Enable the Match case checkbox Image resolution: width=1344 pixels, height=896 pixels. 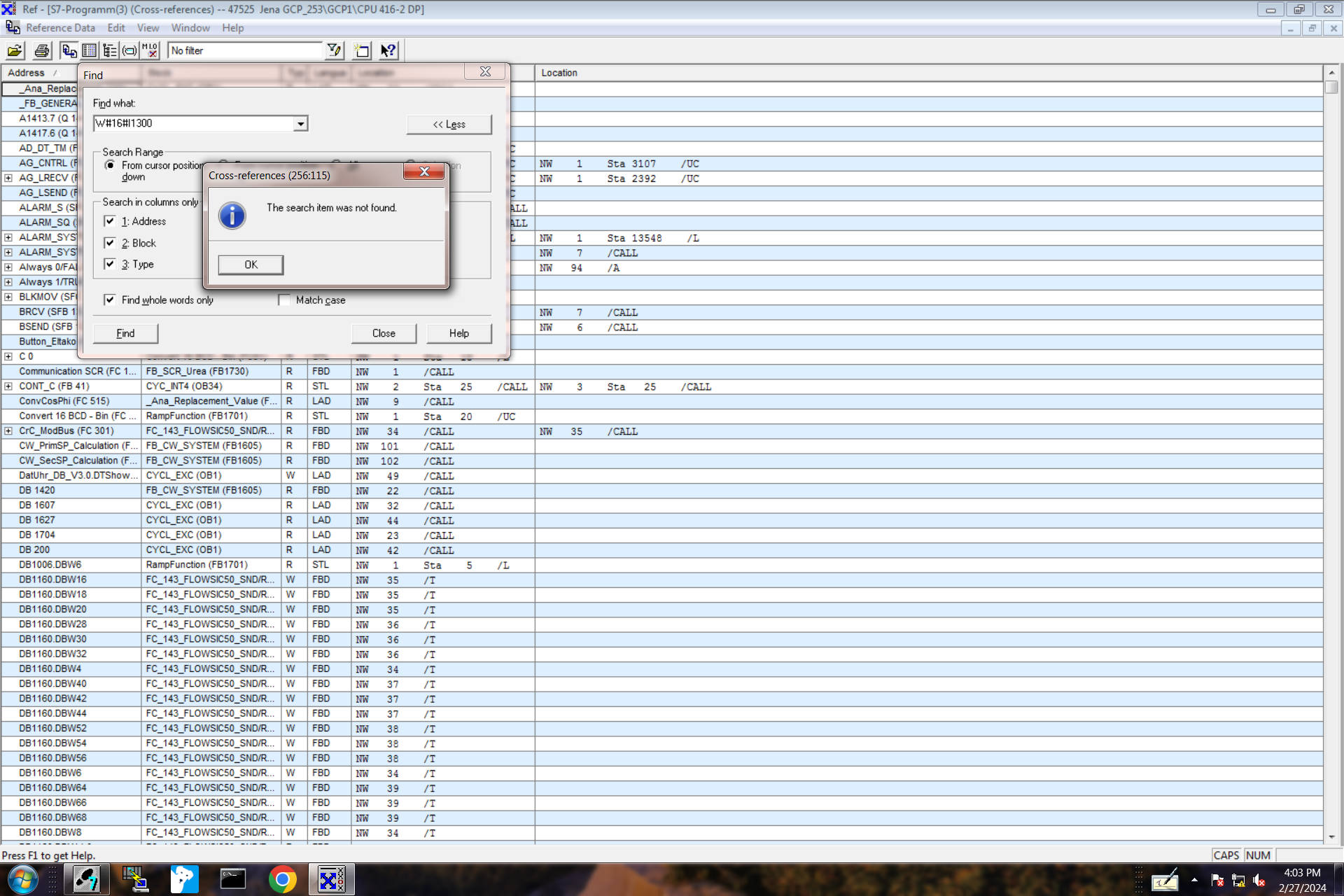click(x=284, y=300)
